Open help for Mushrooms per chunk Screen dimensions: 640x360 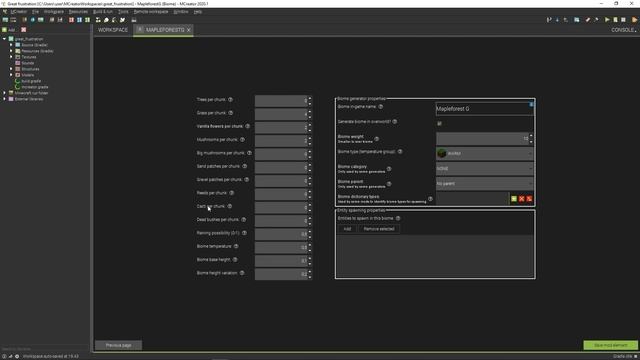click(x=242, y=140)
